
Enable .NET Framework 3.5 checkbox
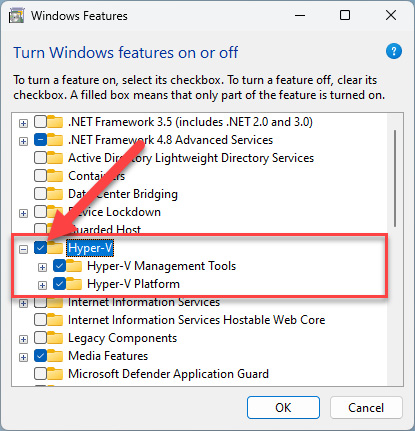(x=40, y=122)
